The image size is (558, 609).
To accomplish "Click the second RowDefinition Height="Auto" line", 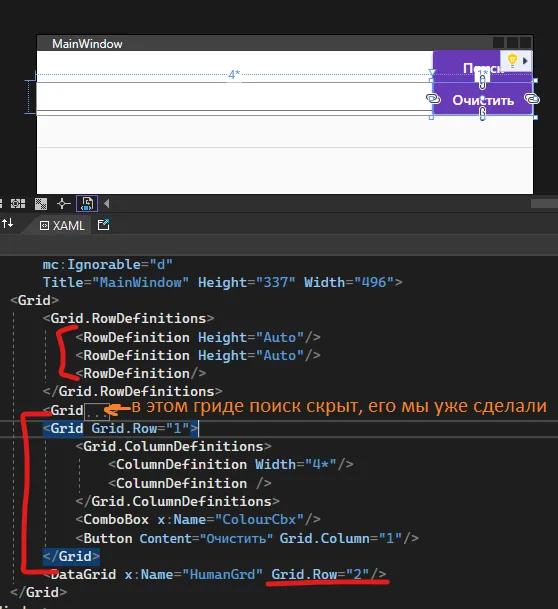I will [198, 355].
